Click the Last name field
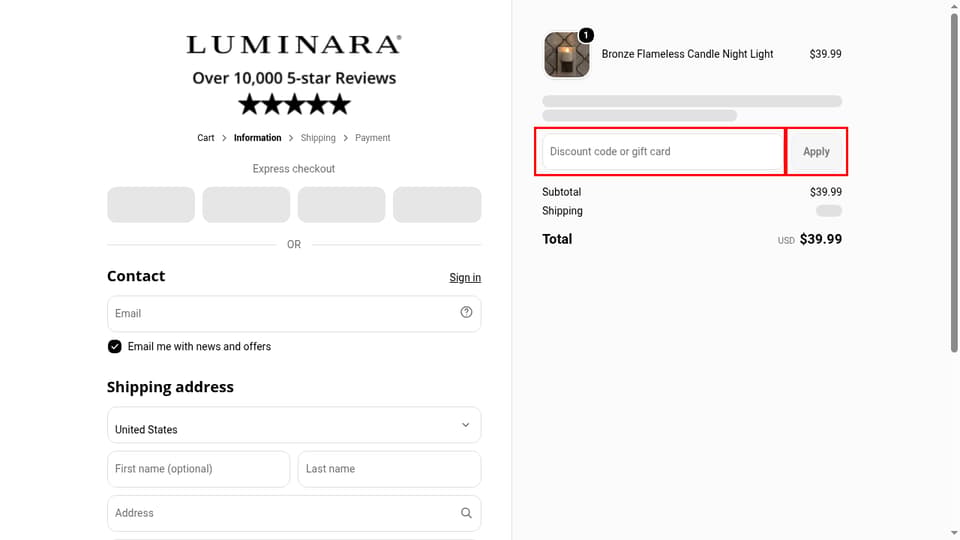 (x=389, y=469)
